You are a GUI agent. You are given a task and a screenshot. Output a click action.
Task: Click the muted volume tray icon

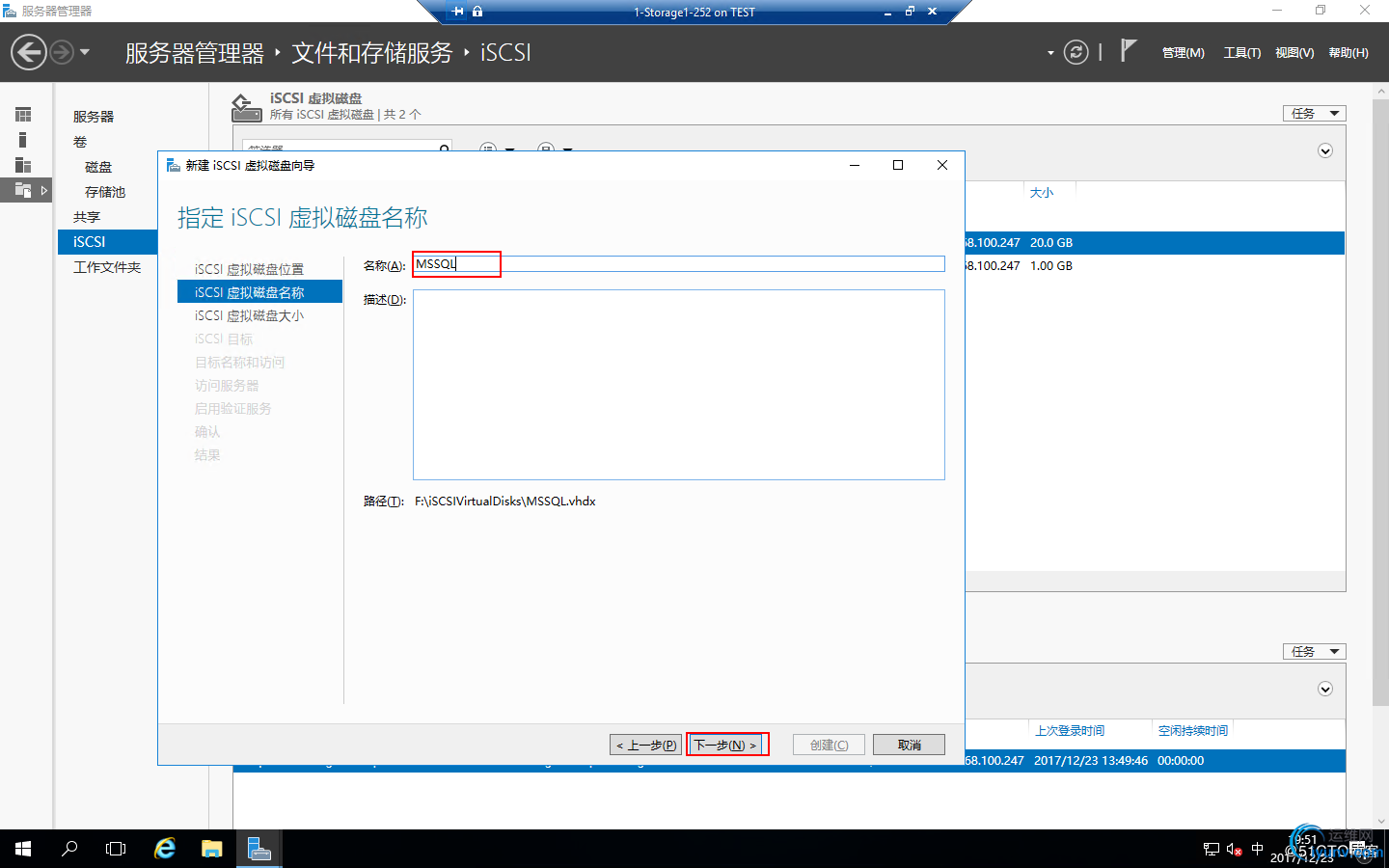click(x=1234, y=849)
